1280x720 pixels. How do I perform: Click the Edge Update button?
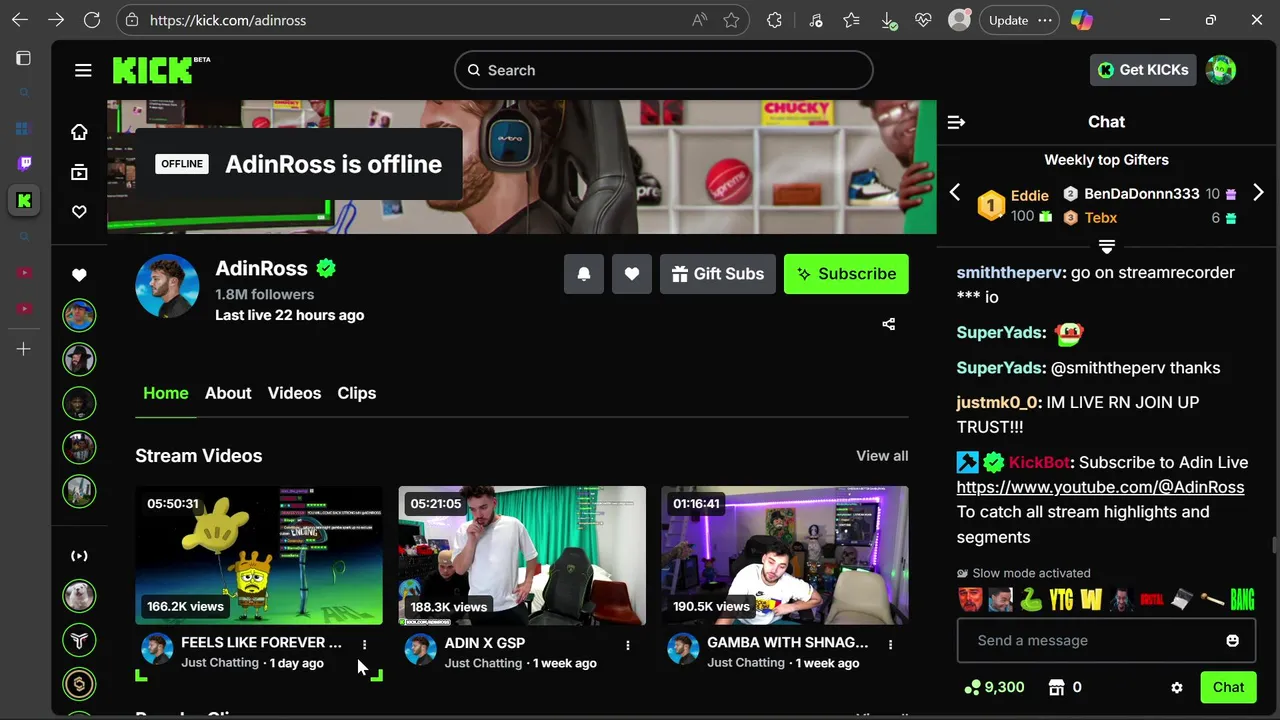click(1018, 20)
